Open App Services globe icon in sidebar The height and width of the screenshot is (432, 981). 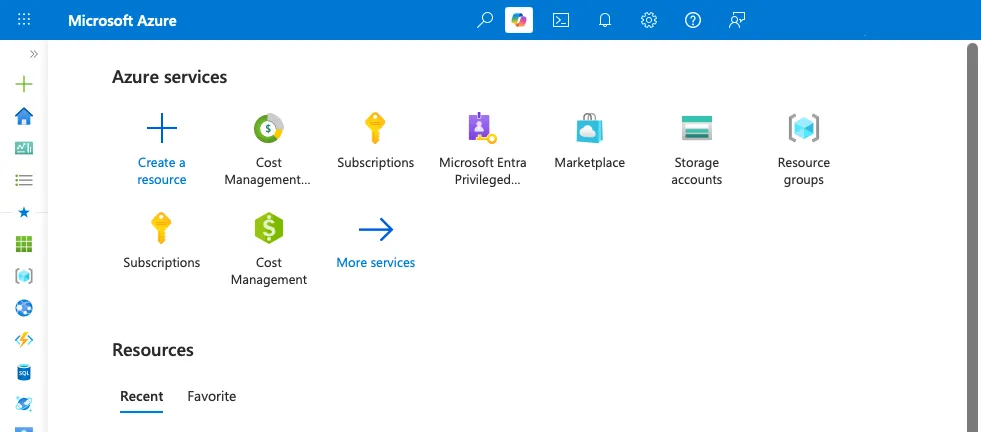click(x=24, y=308)
